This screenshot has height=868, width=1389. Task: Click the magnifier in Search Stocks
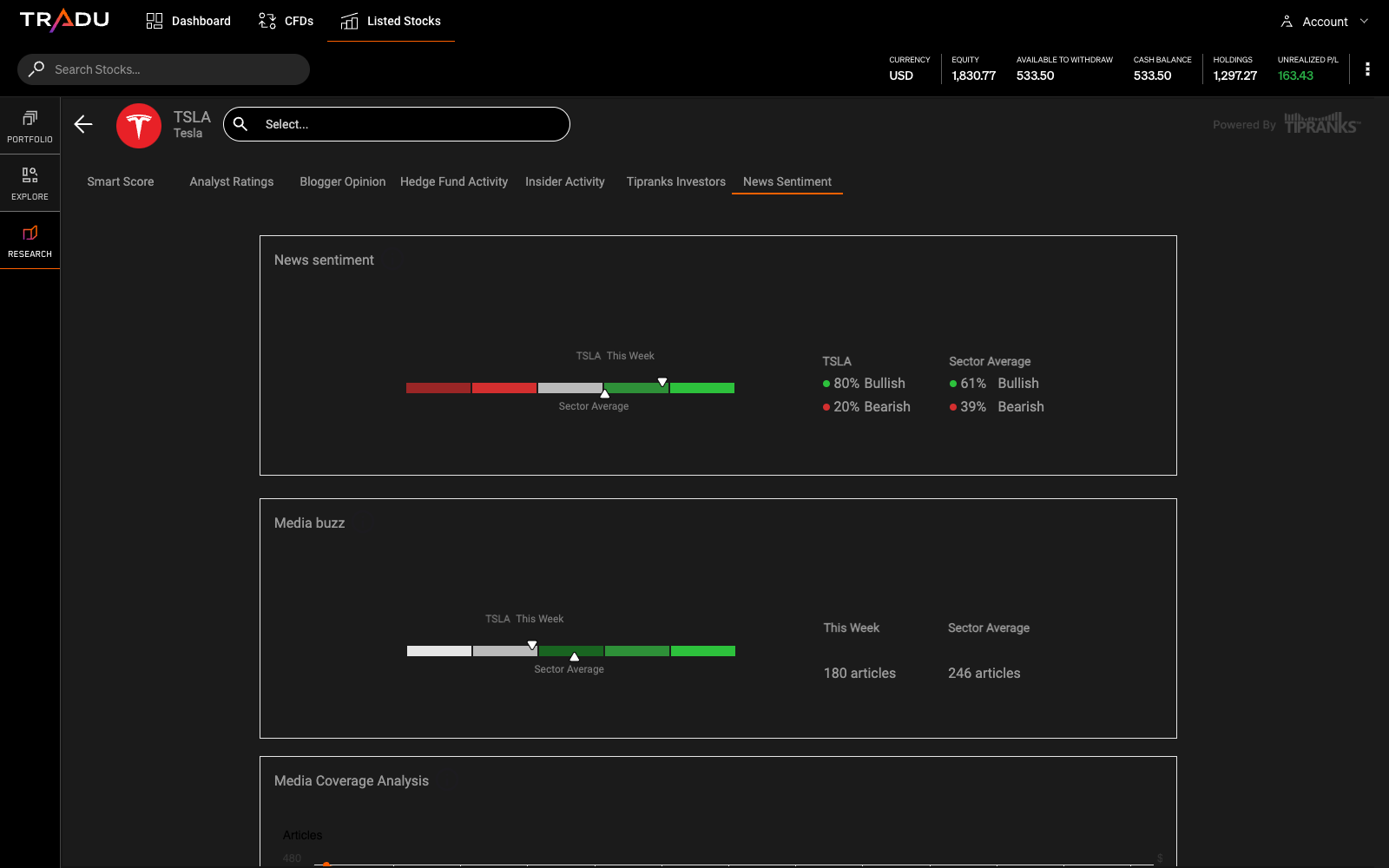[x=36, y=69]
